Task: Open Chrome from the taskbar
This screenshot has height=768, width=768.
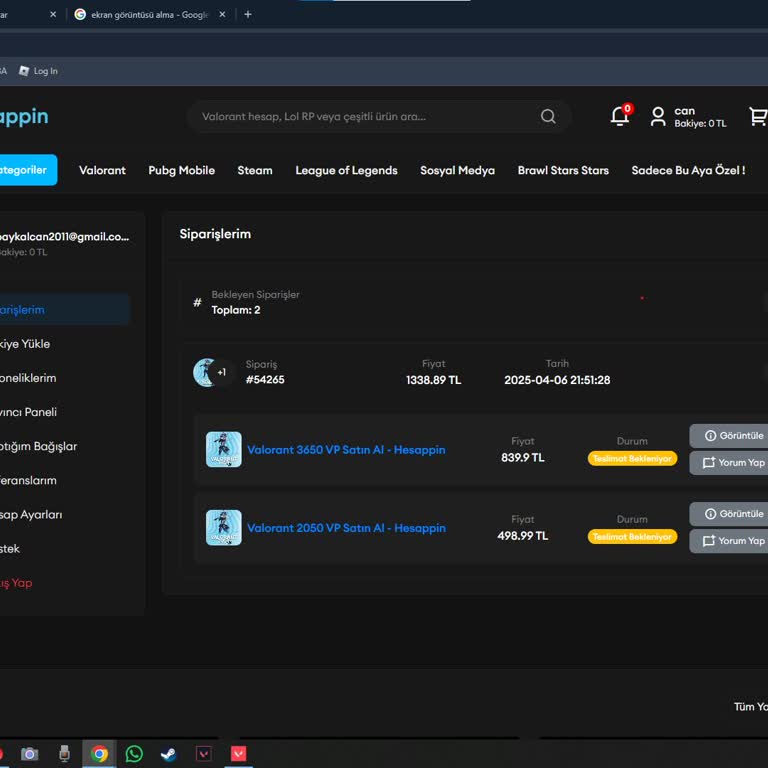Action: click(99, 753)
